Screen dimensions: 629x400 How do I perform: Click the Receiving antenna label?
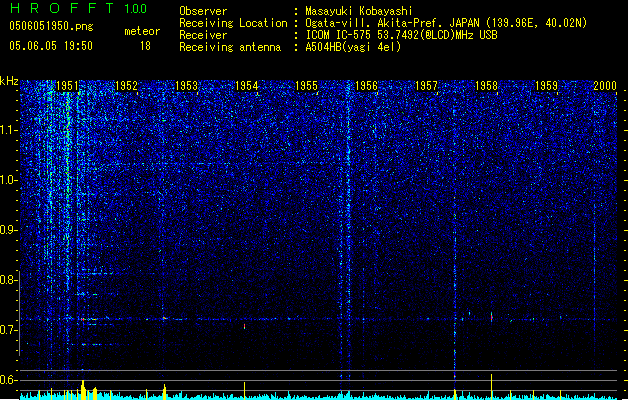(x=230, y=47)
